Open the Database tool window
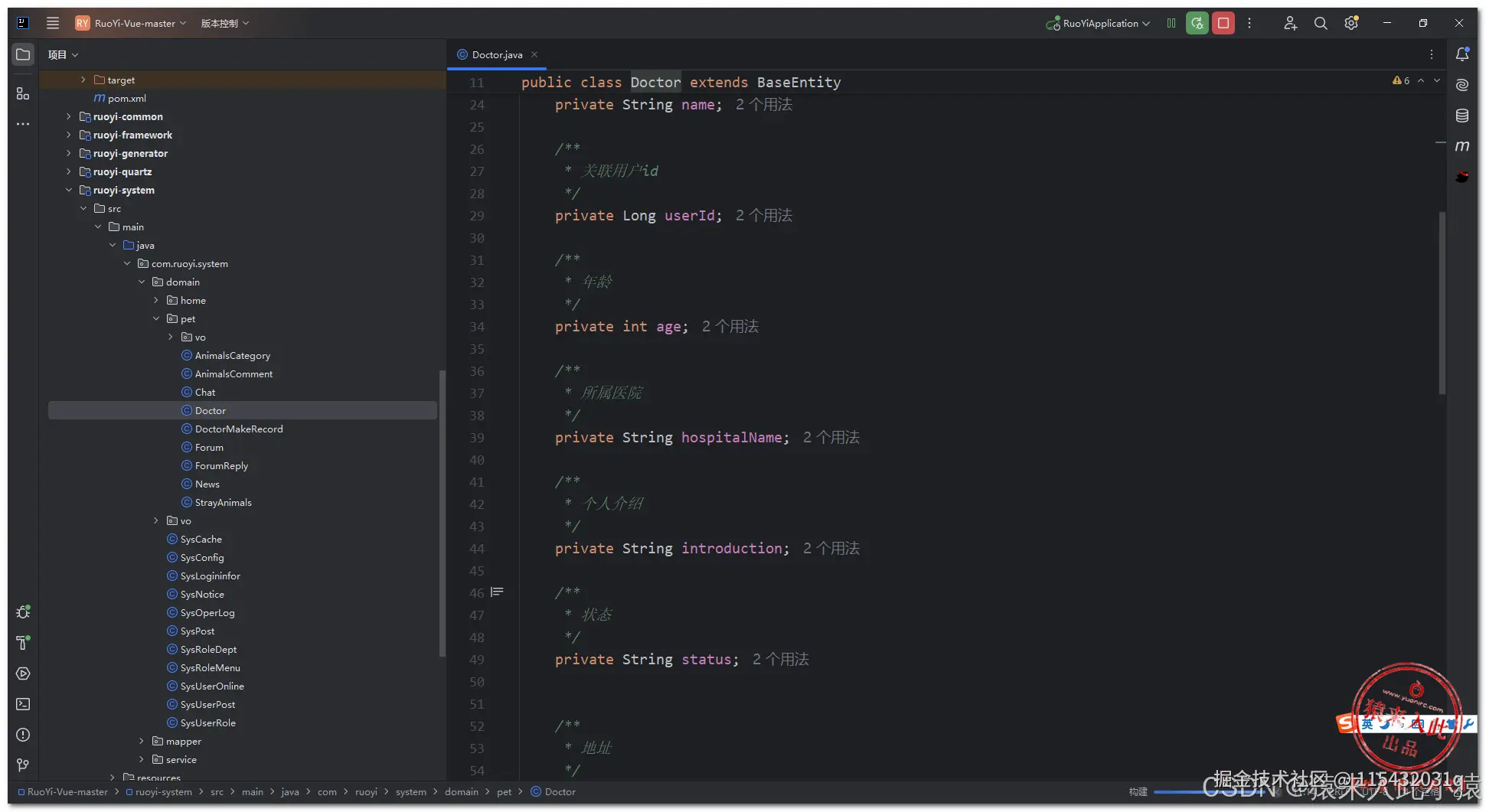Screen dimensions: 1486x812 point(1462,116)
